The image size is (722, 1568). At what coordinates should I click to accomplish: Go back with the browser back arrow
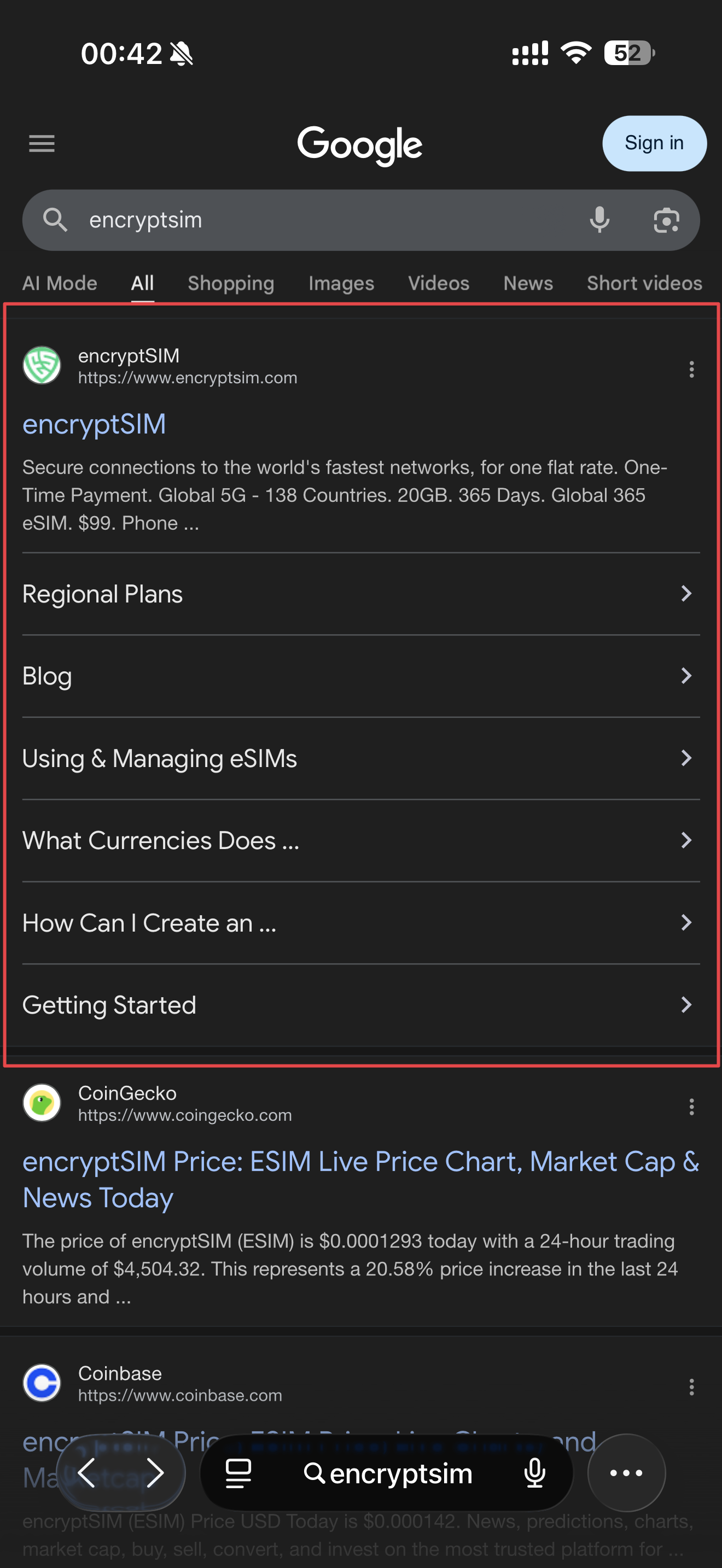click(87, 1473)
